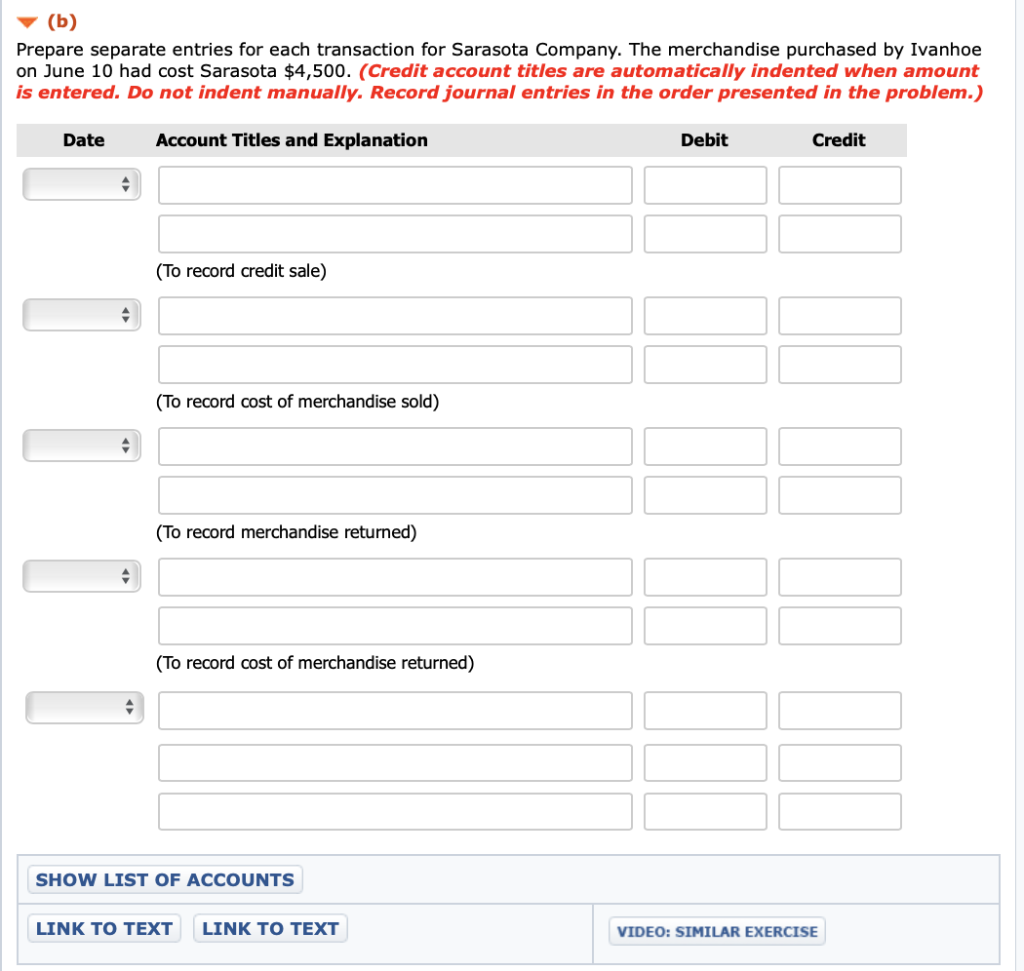Viewport: 1024px width, 971px height.
Task: Click the Credit field in the final journal row
Action: coord(840,811)
